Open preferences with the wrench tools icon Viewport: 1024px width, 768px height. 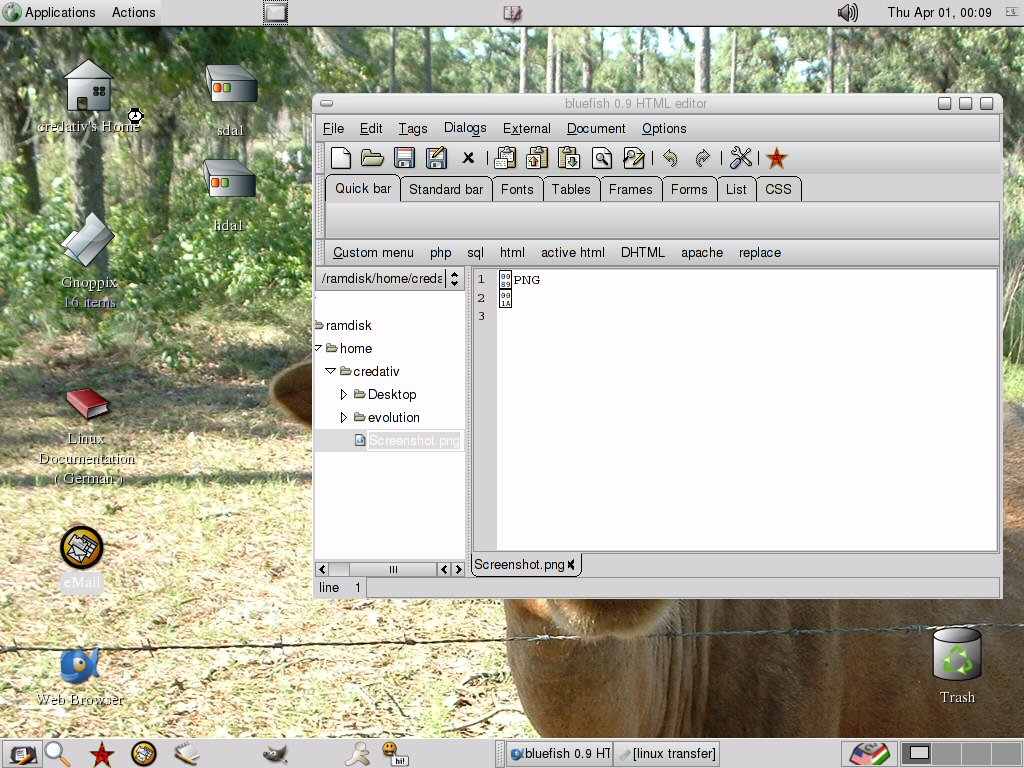pos(741,158)
